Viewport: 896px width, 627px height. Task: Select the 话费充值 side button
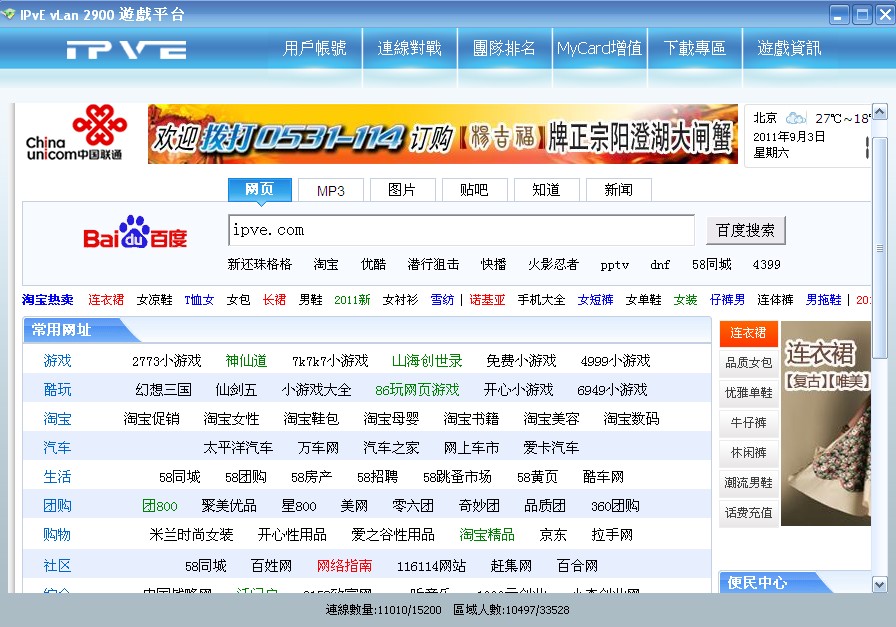click(x=749, y=513)
